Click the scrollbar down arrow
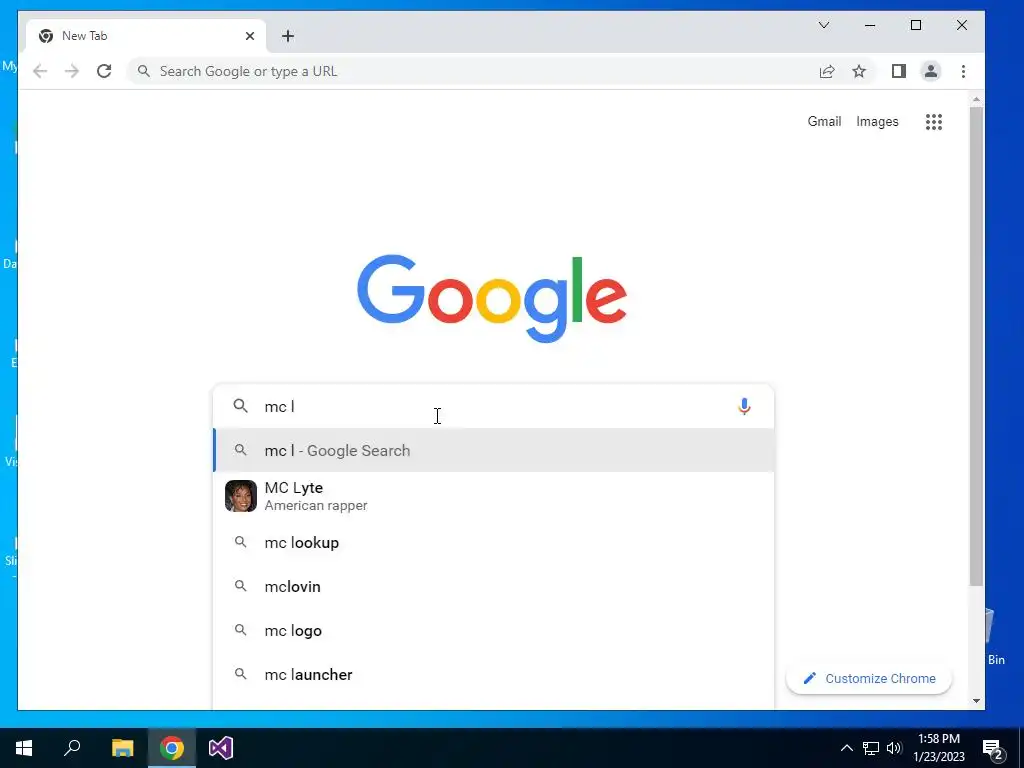 click(976, 701)
